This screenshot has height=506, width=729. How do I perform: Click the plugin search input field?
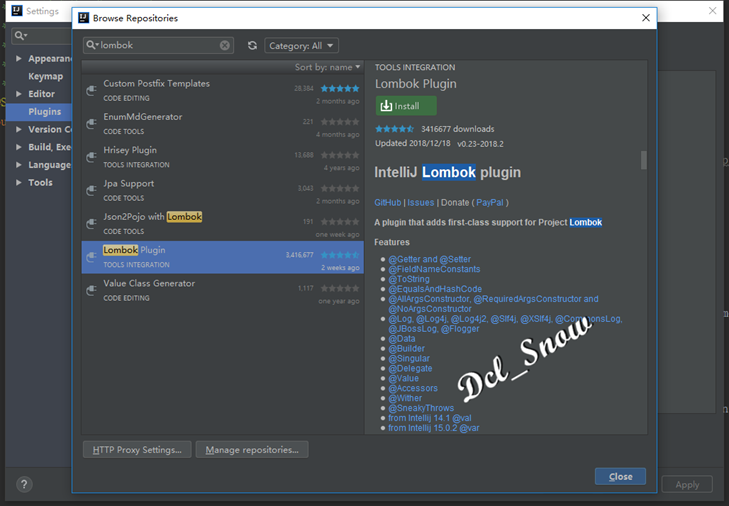pyautogui.click(x=158, y=45)
